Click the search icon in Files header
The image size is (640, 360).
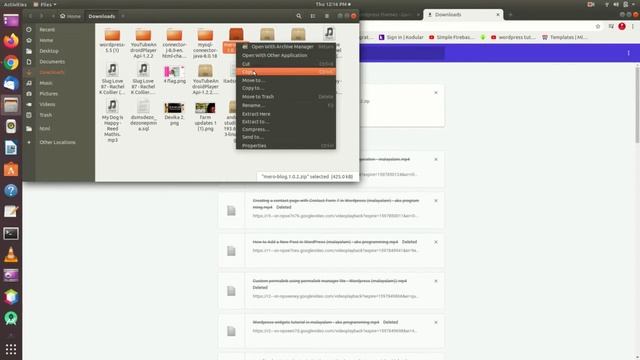pyautogui.click(x=299, y=16)
